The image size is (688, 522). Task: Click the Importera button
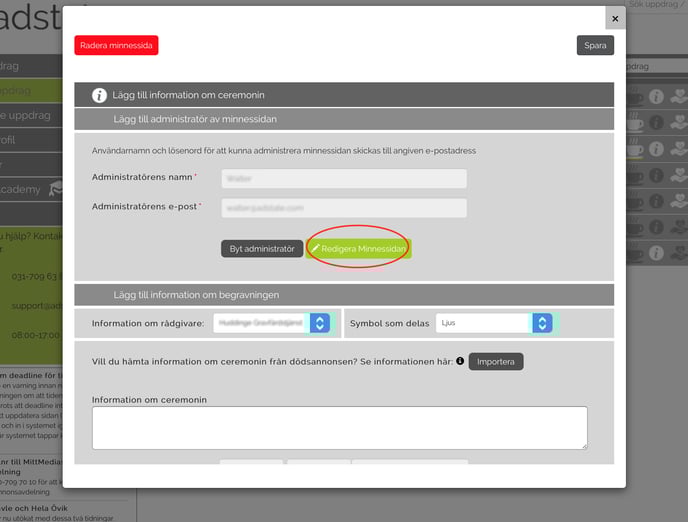[x=496, y=361]
